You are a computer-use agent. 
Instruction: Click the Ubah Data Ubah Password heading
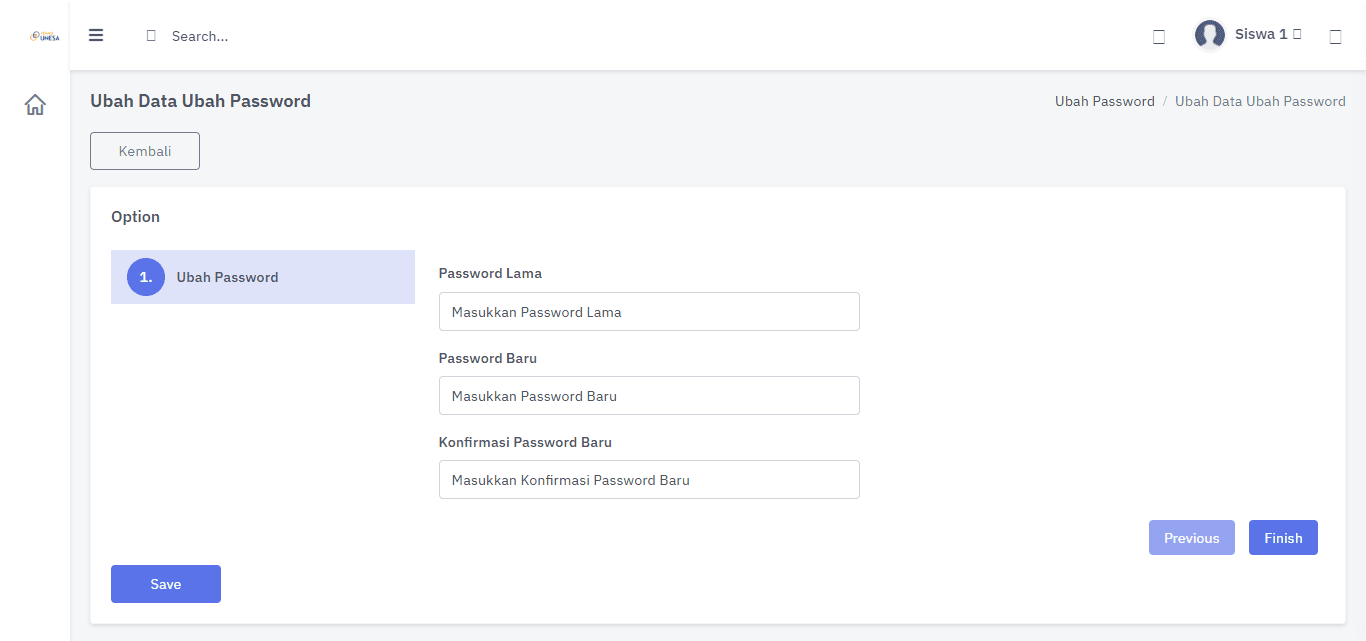coord(200,101)
